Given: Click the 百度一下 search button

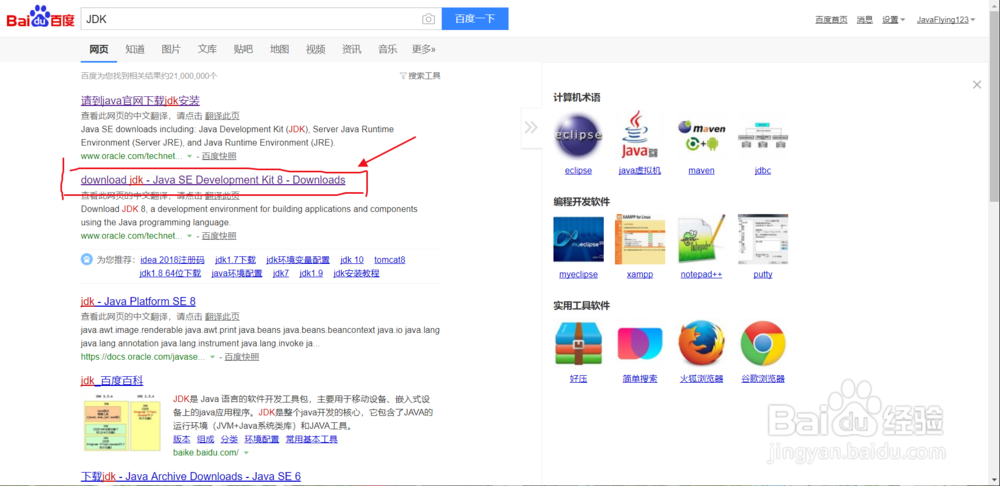Looking at the screenshot, I should [x=475, y=18].
